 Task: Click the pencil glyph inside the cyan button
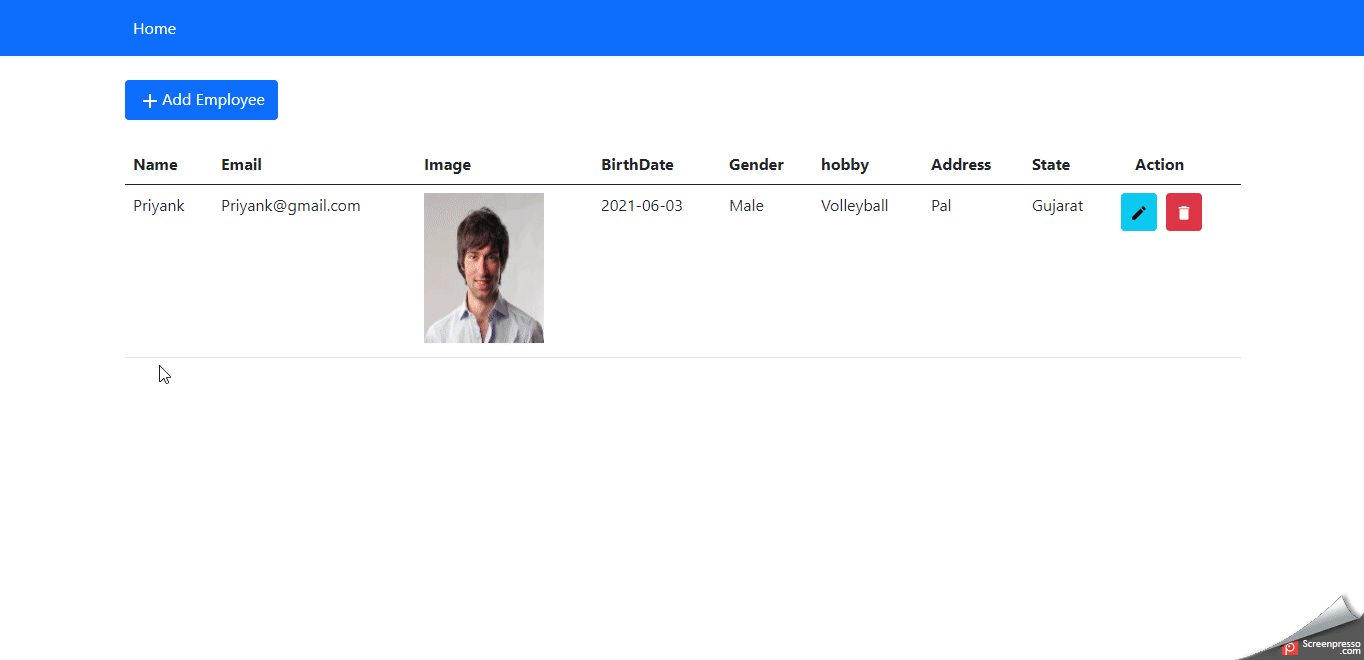click(1138, 212)
